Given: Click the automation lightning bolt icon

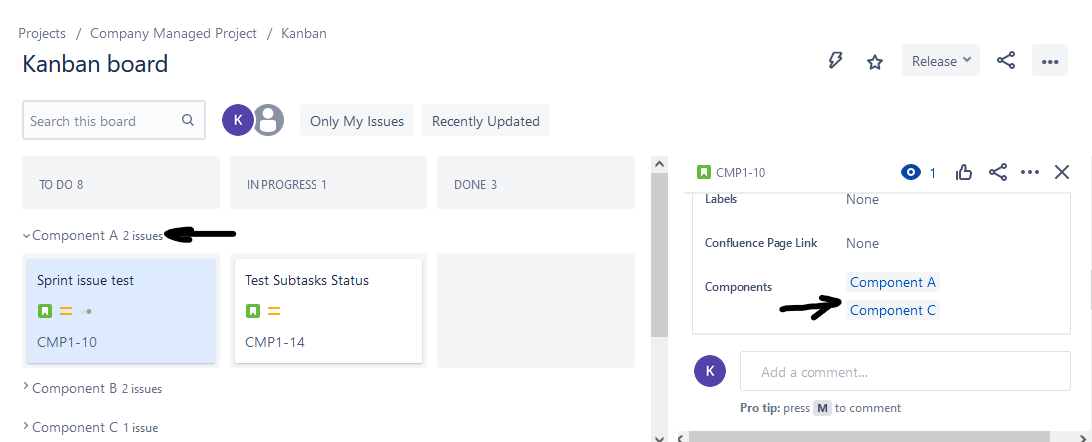Looking at the screenshot, I should click(x=835, y=61).
